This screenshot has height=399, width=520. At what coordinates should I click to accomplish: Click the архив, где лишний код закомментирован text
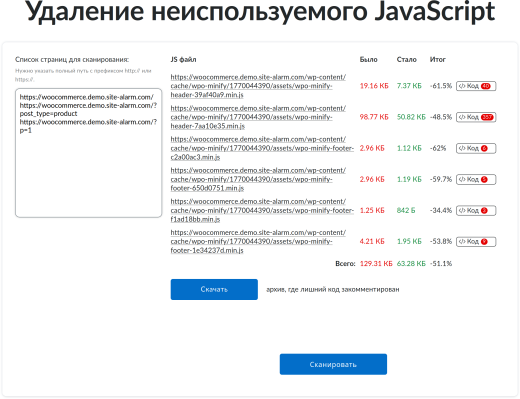pos(333,289)
